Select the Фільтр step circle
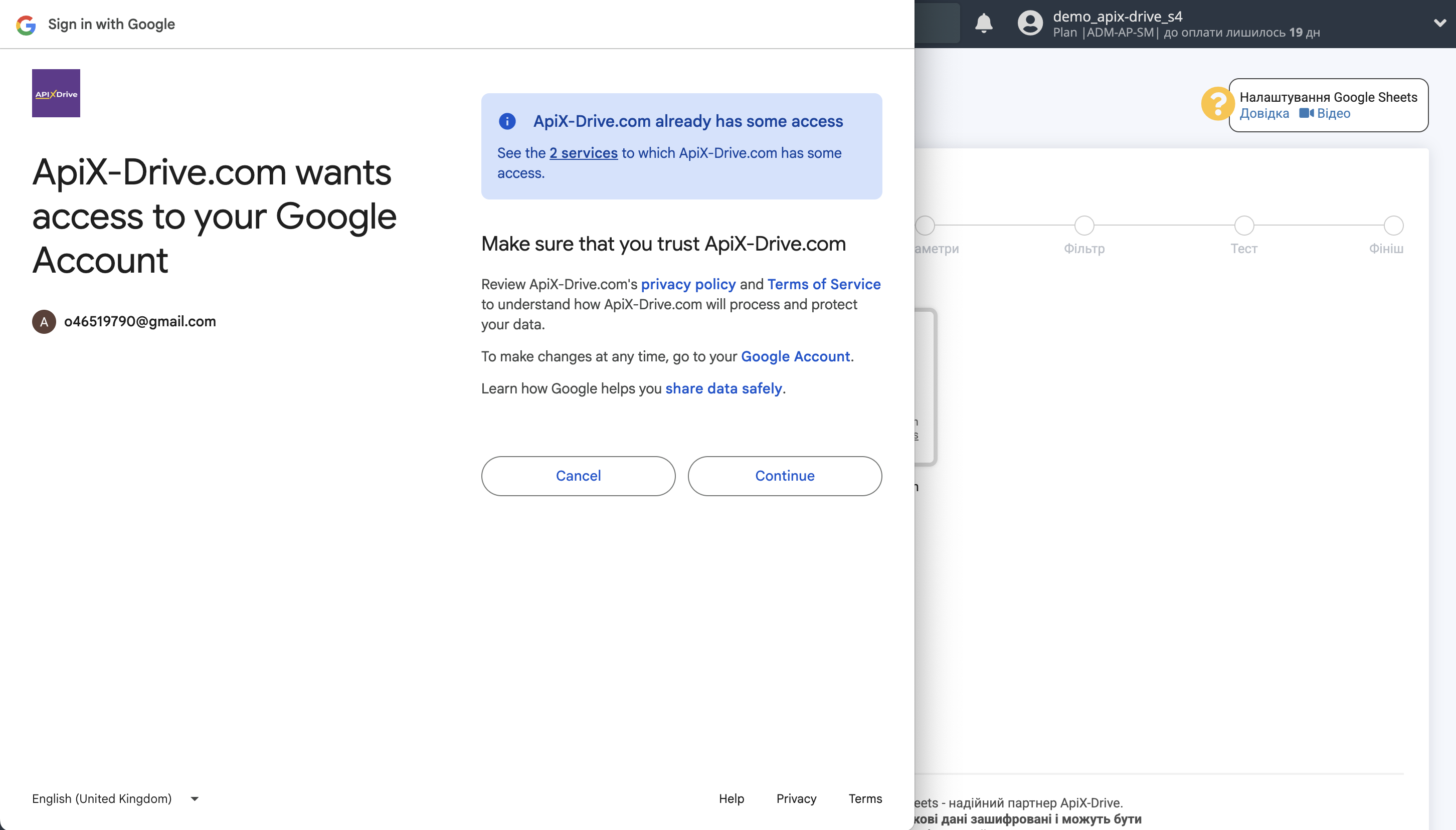The width and height of the screenshot is (1456, 830). (x=1084, y=225)
